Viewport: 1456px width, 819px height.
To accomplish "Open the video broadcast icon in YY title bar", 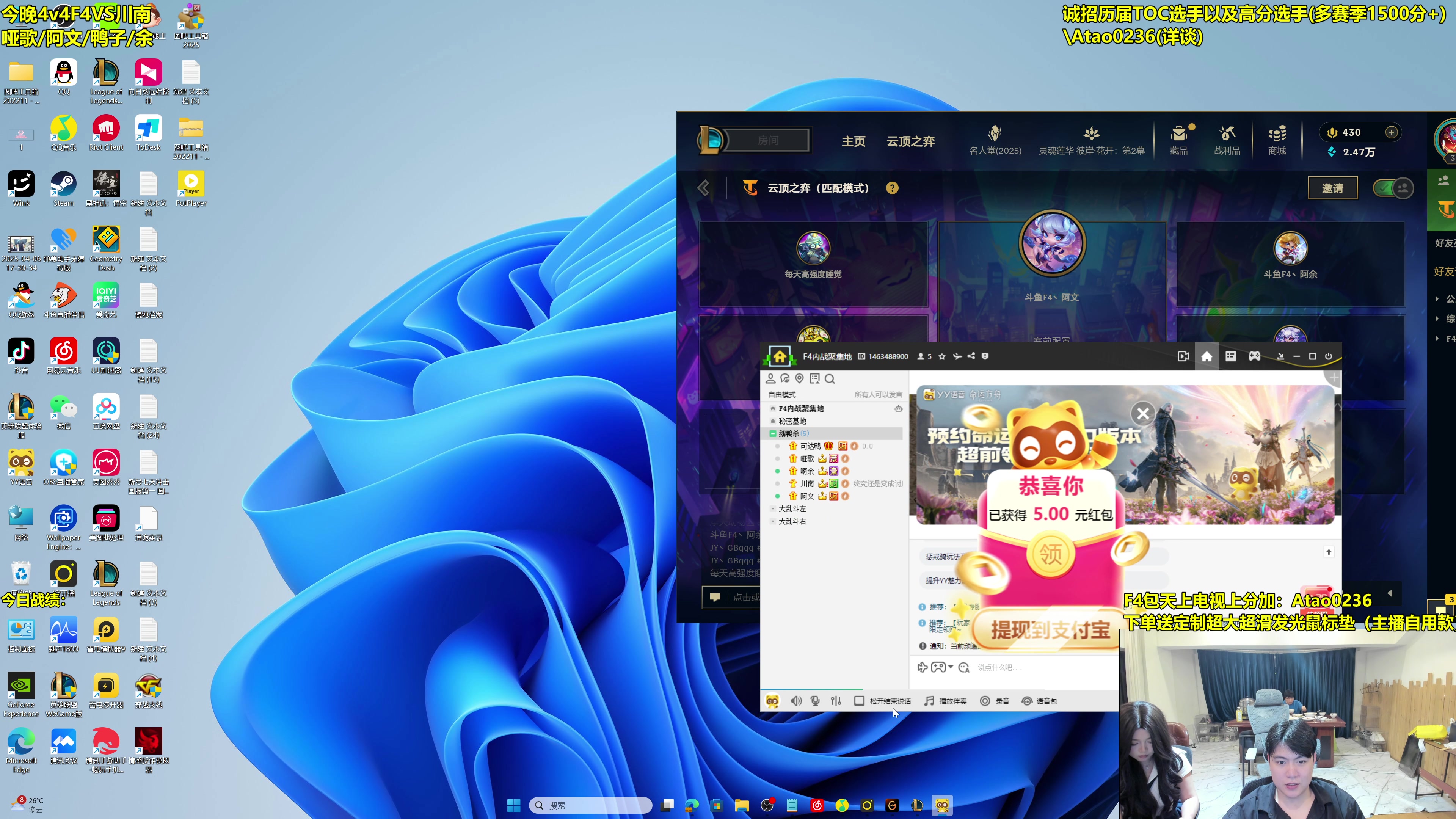I will (1183, 357).
